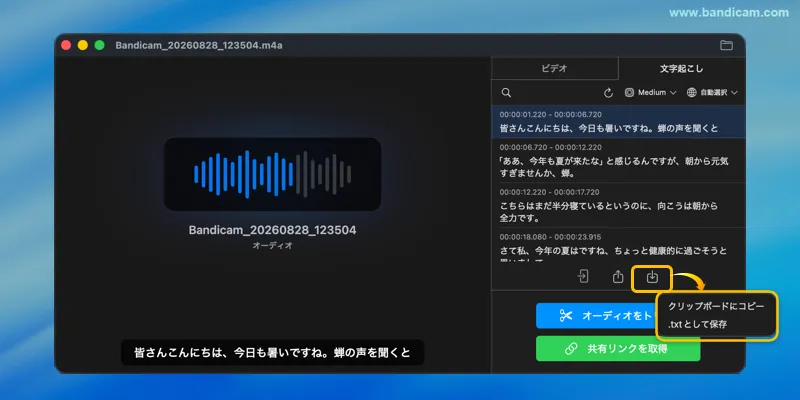
Task: Minimize window with yellow button
Action: (83, 45)
